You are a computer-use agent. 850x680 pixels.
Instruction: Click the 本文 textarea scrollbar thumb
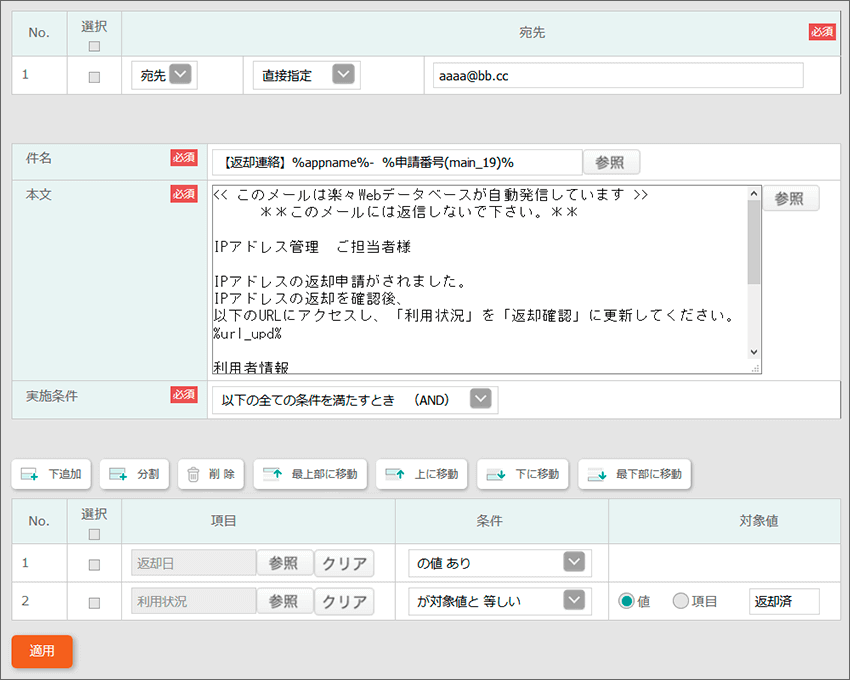(754, 242)
